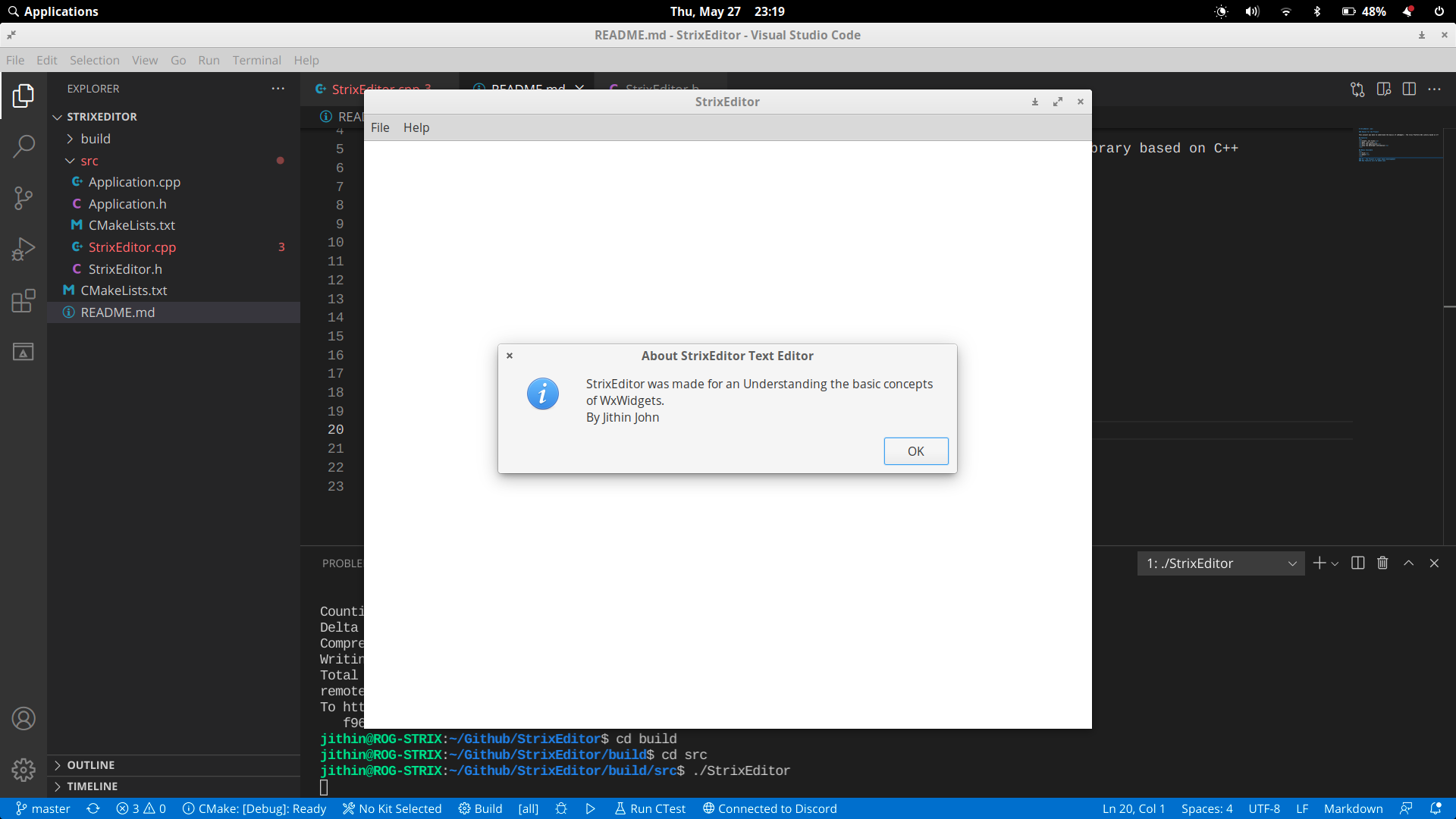Viewport: 1456px width, 819px height.
Task: Click the CMake launch play icon in status bar
Action: (x=590, y=808)
